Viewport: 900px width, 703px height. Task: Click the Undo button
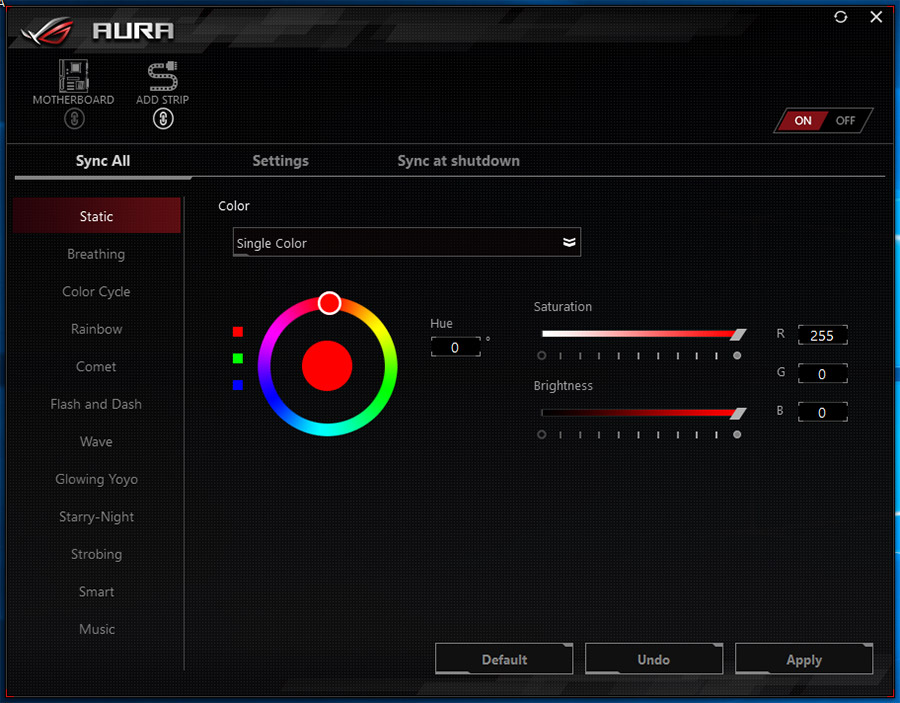654,659
